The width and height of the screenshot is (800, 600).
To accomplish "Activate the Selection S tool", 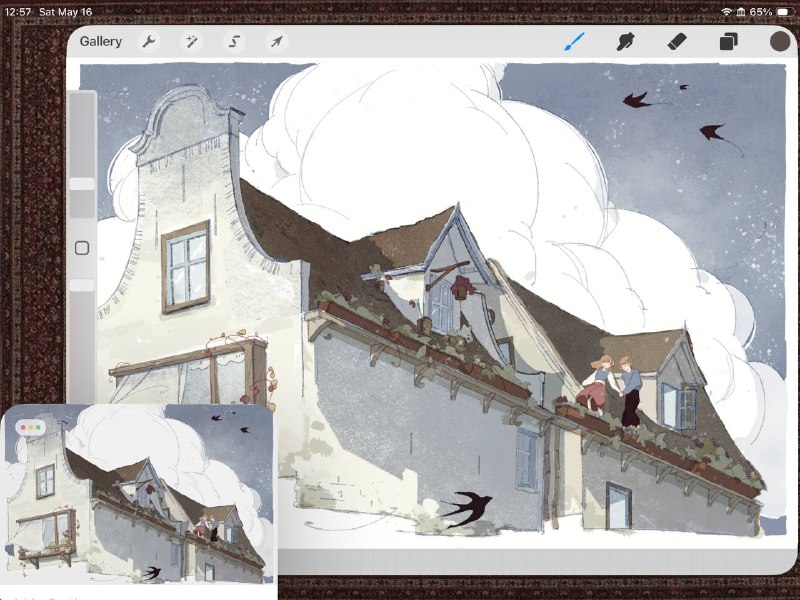I will pos(234,41).
